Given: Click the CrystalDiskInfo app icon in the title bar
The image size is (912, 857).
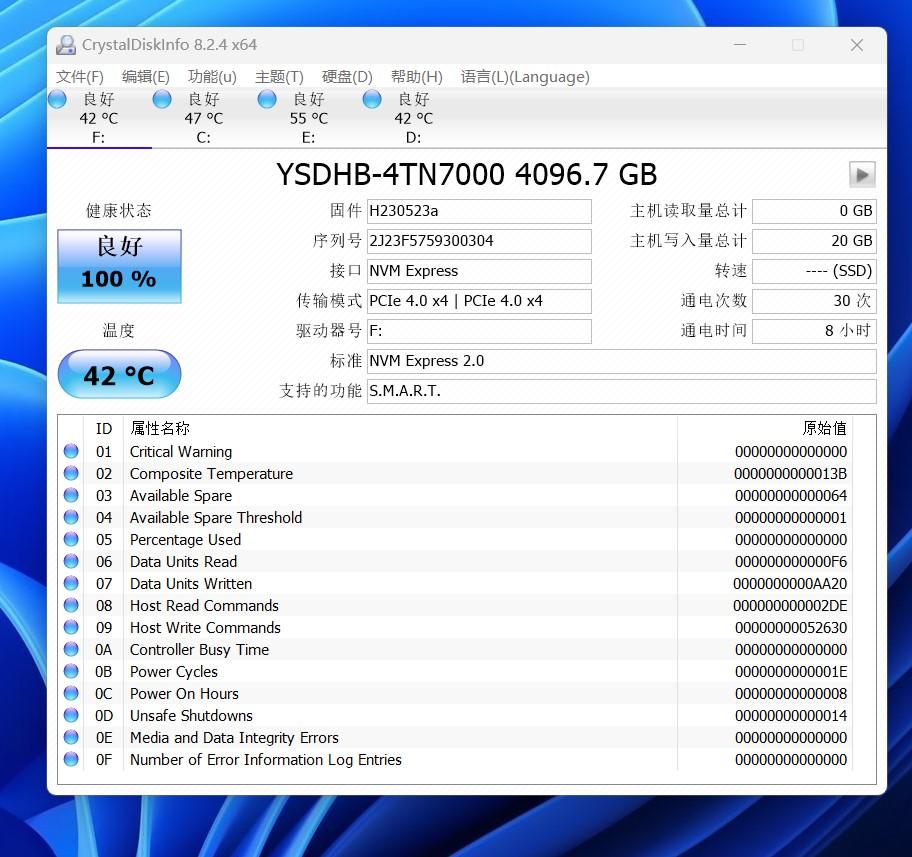Looking at the screenshot, I should (x=66, y=45).
